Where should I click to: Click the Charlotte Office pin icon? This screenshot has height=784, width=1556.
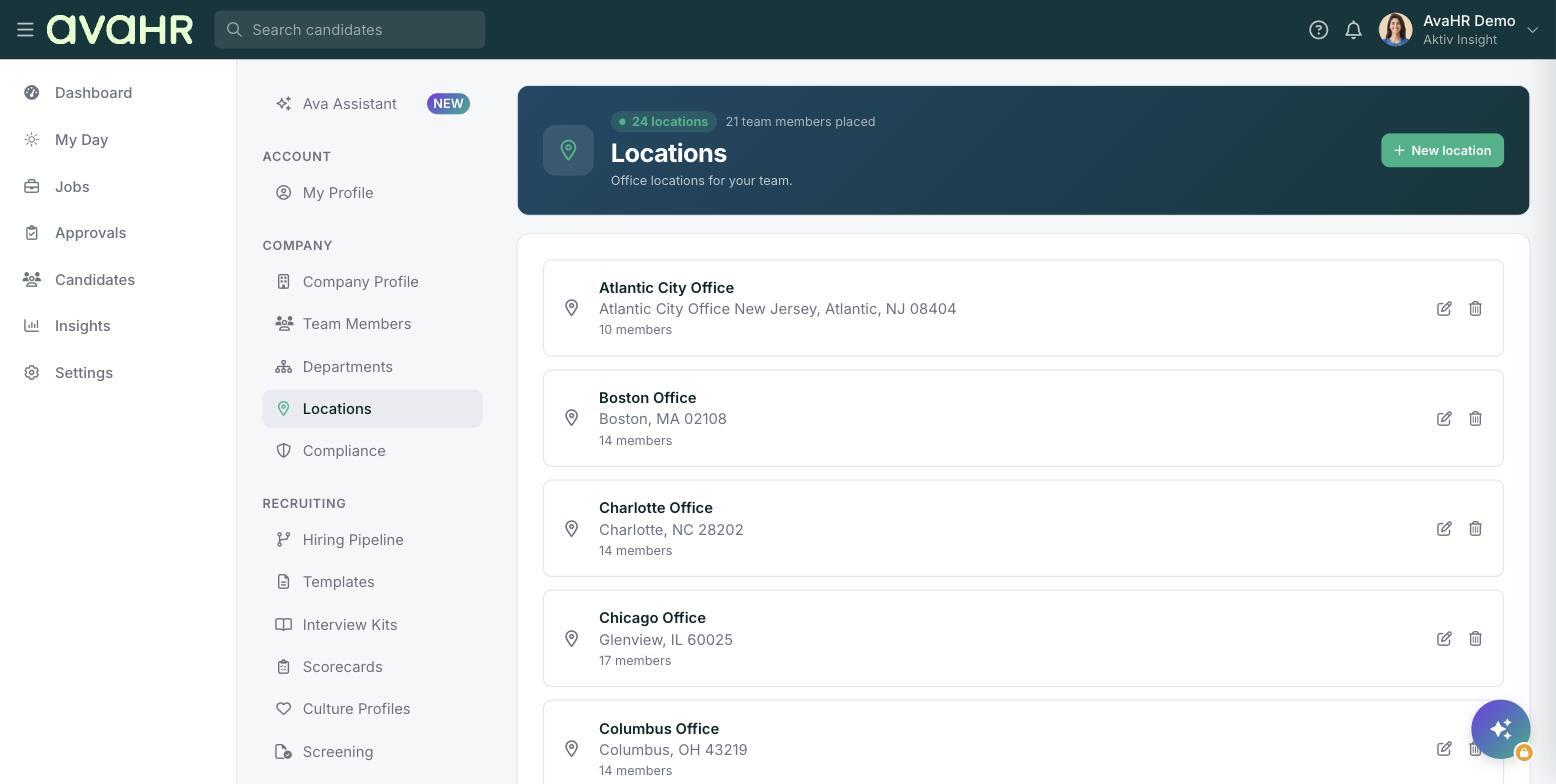[571, 529]
